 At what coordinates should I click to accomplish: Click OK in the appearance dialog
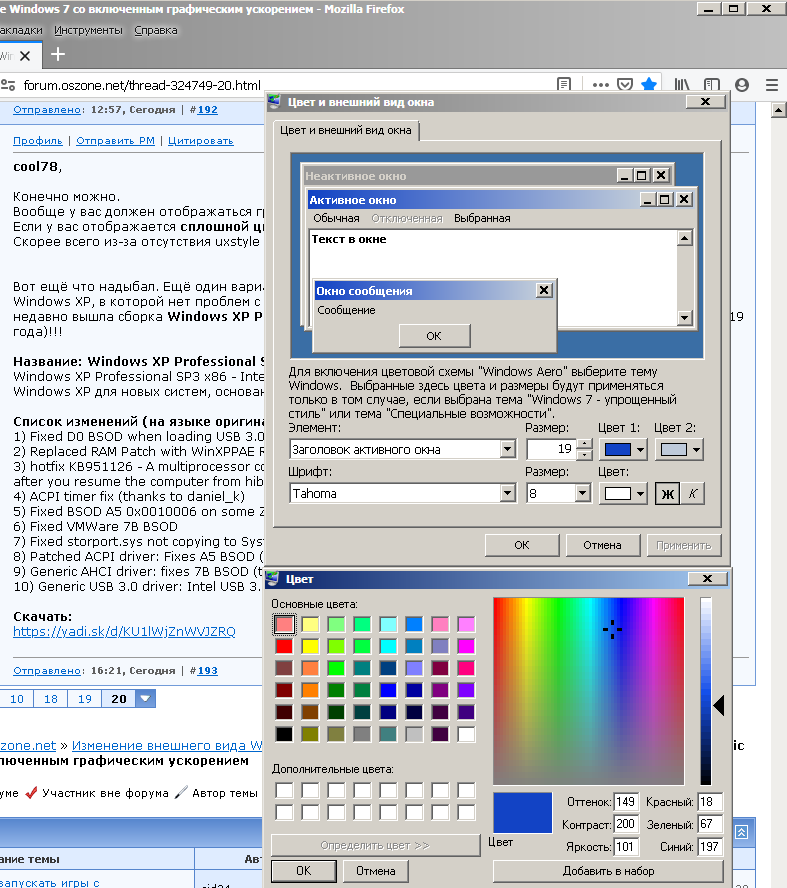pyautogui.click(x=521, y=545)
